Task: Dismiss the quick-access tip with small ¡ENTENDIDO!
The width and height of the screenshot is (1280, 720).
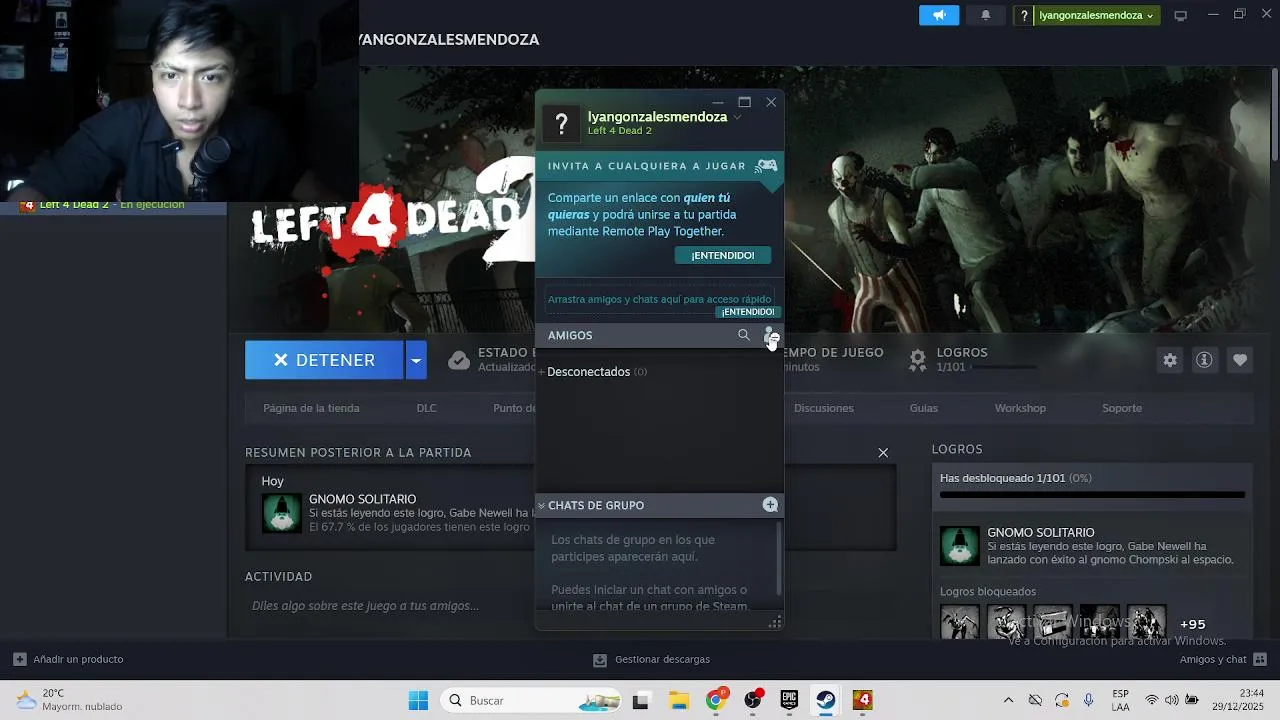Action: 748,312
